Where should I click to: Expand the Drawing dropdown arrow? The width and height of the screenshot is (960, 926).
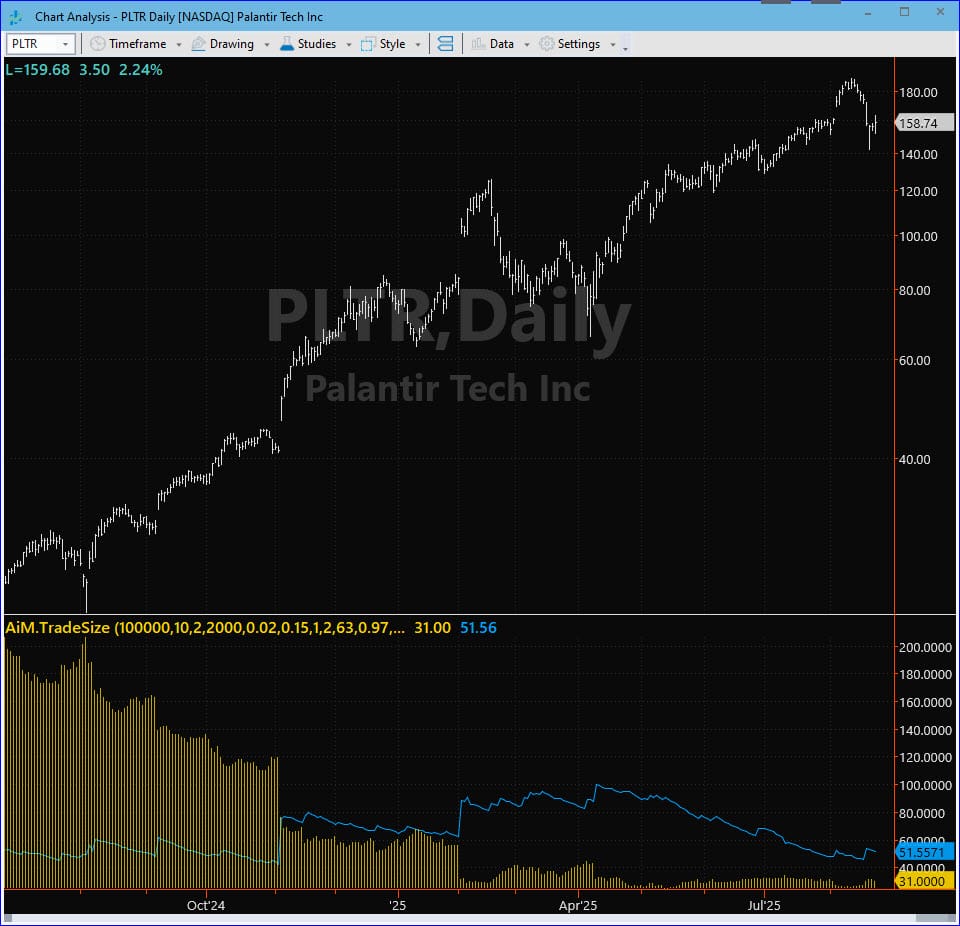click(x=267, y=45)
